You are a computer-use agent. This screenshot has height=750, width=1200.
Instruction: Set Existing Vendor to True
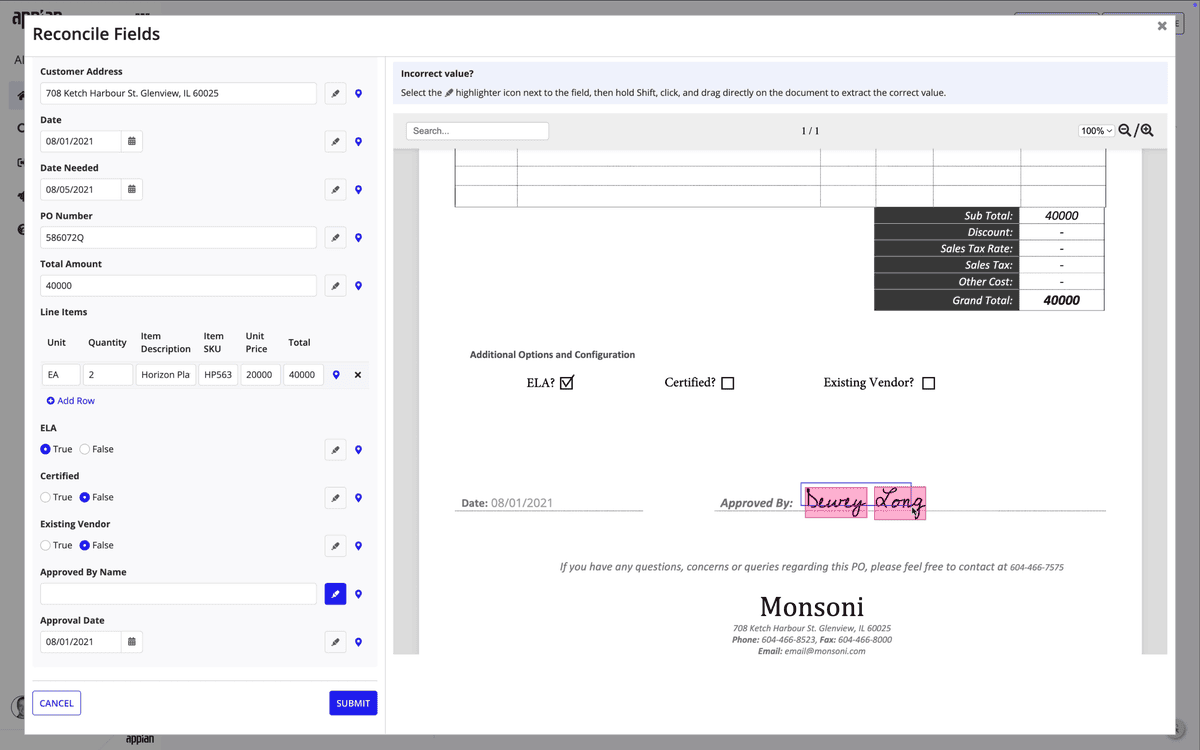point(46,546)
